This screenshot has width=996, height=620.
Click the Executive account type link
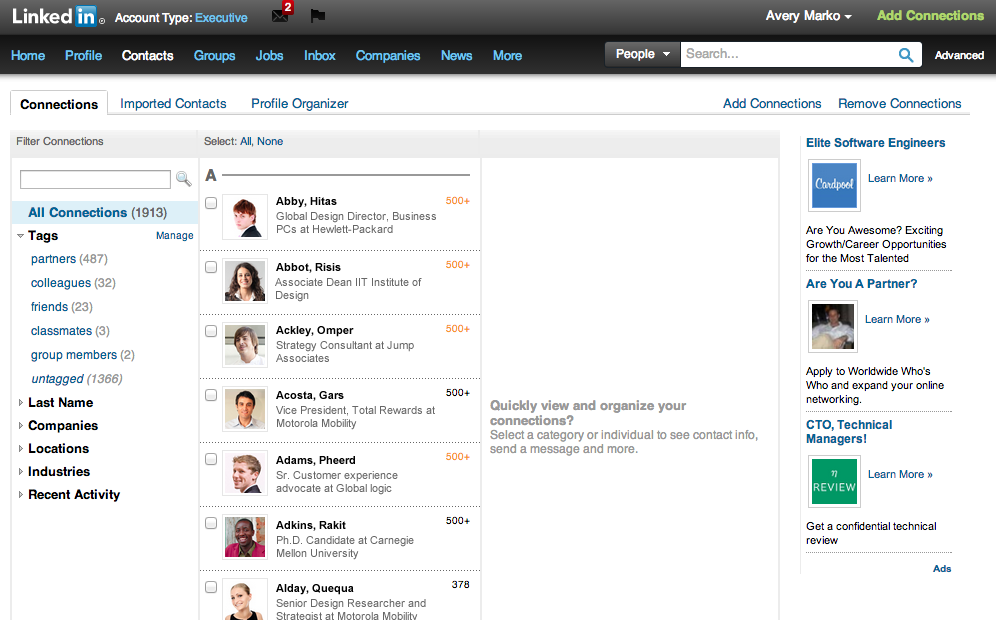(221, 18)
